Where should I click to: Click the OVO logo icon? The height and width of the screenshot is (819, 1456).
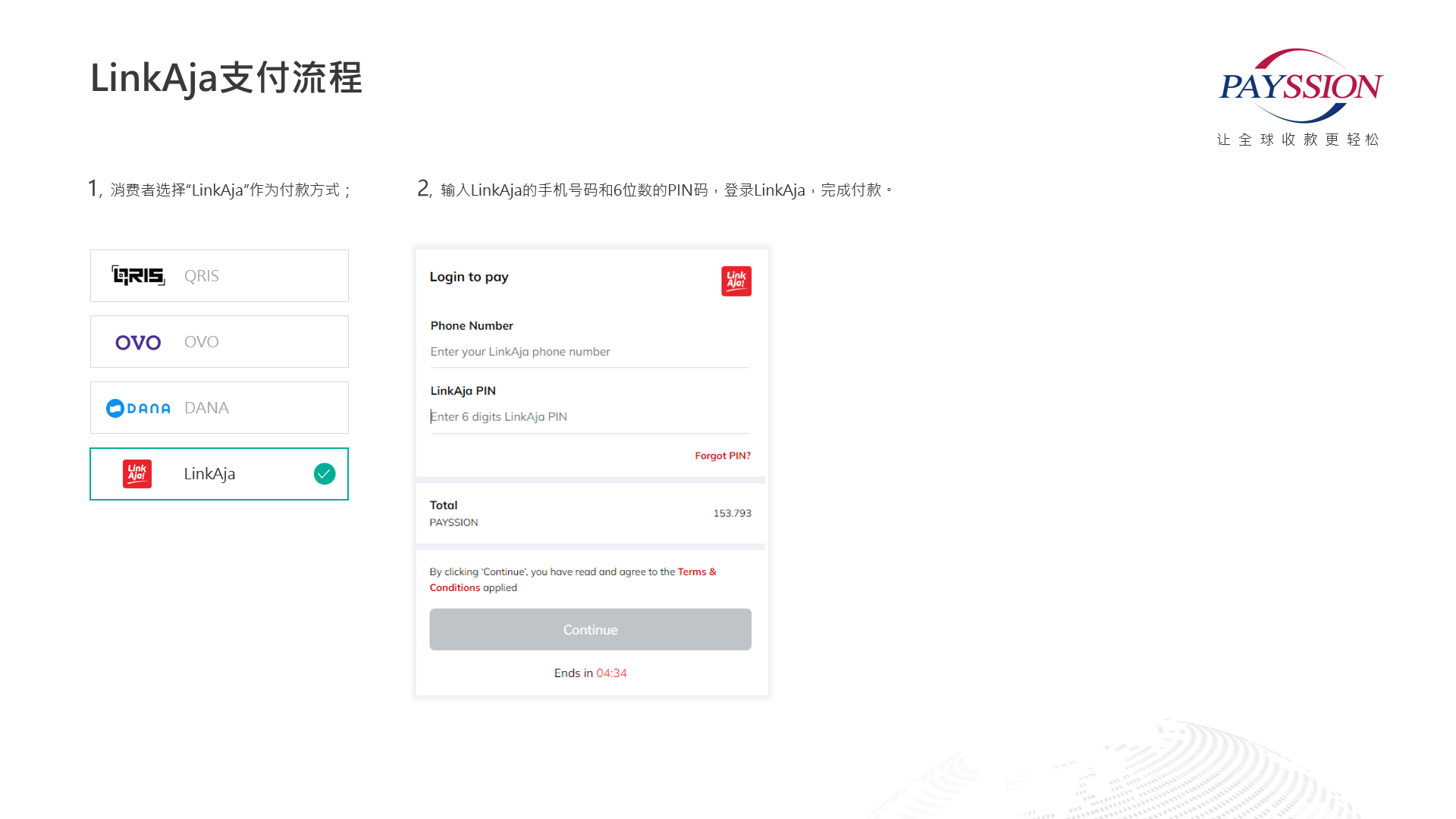[x=138, y=342]
